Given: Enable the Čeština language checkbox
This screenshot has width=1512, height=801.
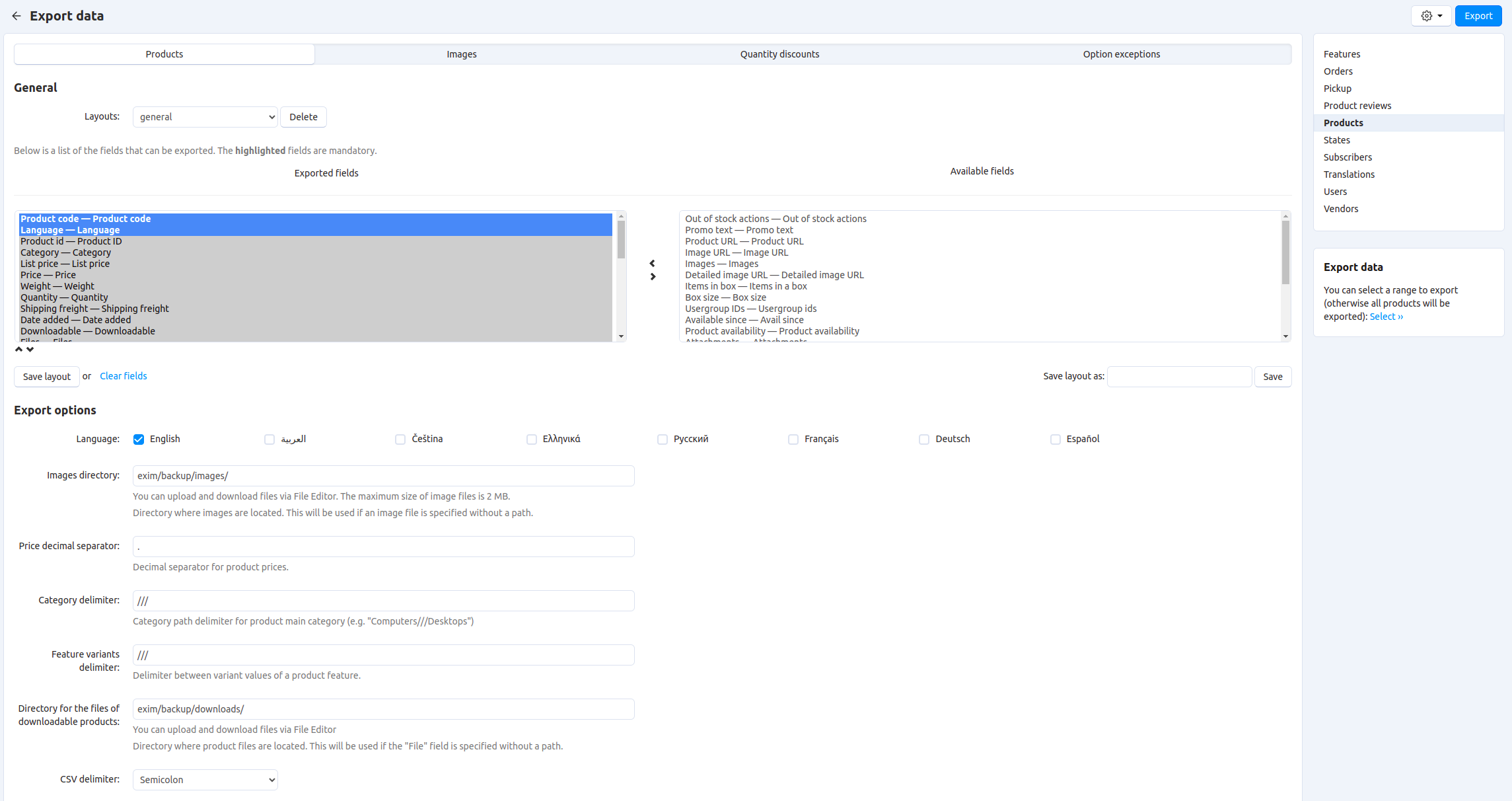Looking at the screenshot, I should tap(400, 439).
